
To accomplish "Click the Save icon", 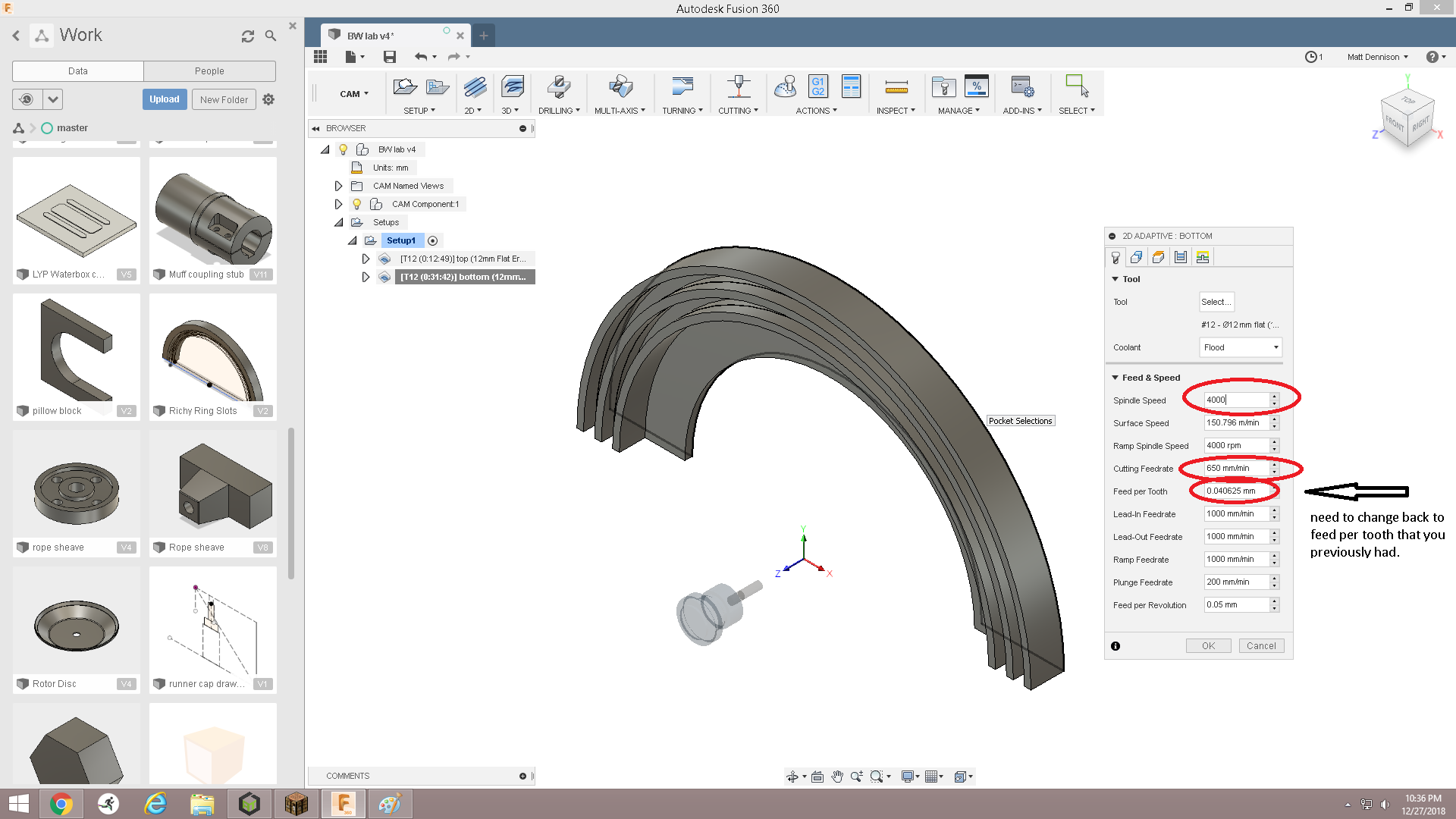I will (x=390, y=57).
